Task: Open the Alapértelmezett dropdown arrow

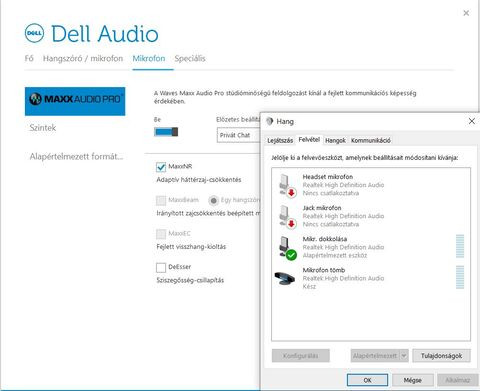Action: coord(404,356)
